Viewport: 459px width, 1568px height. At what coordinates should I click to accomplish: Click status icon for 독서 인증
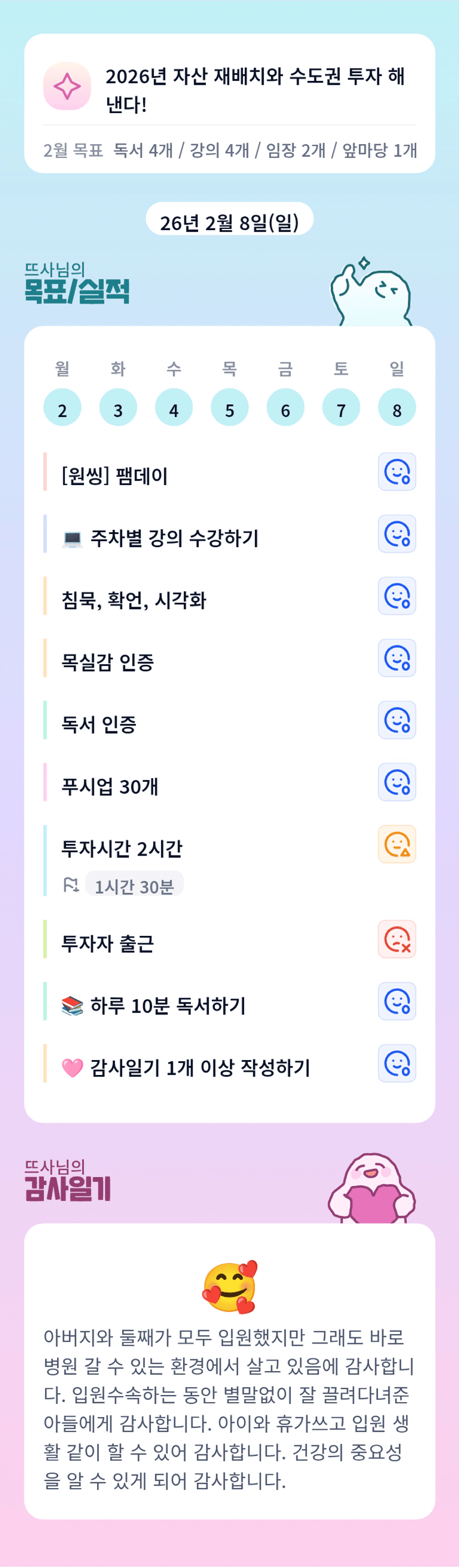point(397,720)
